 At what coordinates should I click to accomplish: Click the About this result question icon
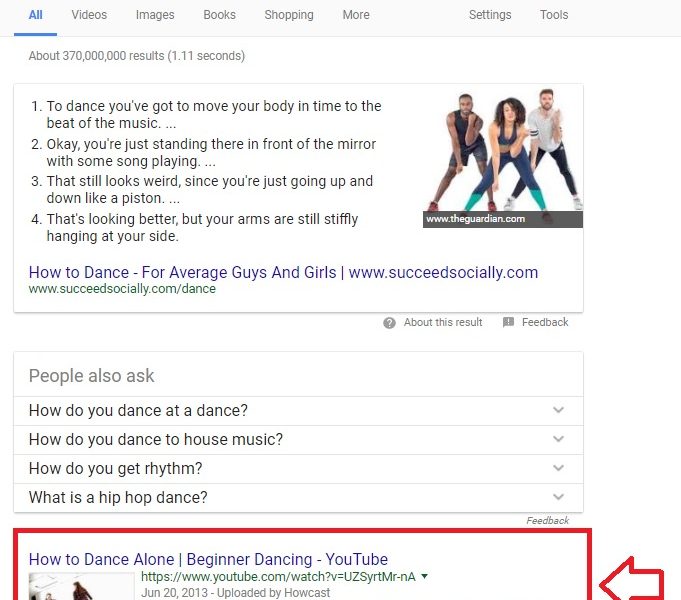pos(389,323)
